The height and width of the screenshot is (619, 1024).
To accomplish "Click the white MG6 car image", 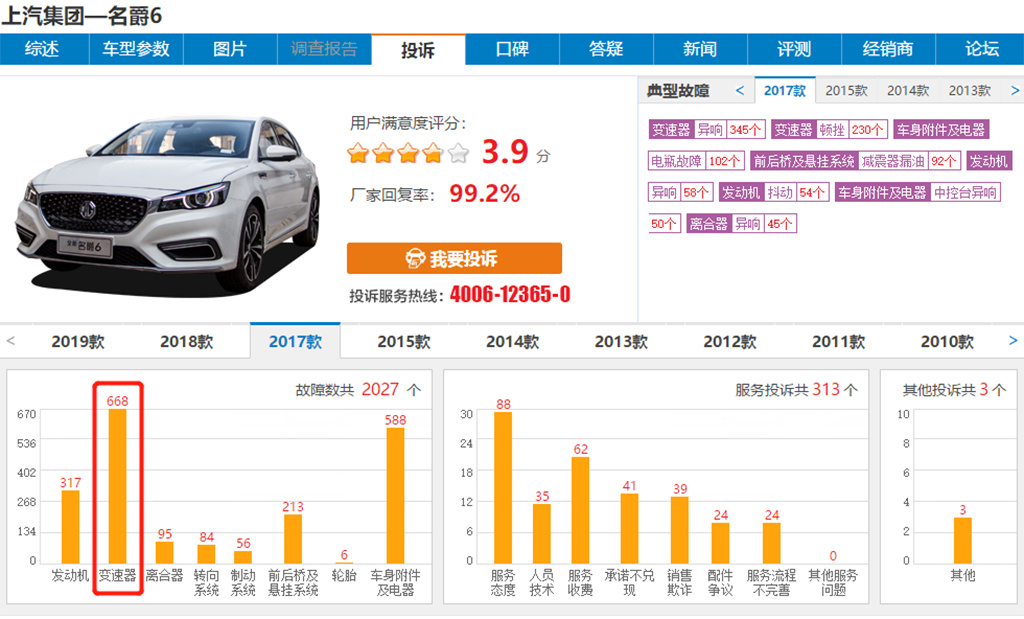I will click(168, 203).
